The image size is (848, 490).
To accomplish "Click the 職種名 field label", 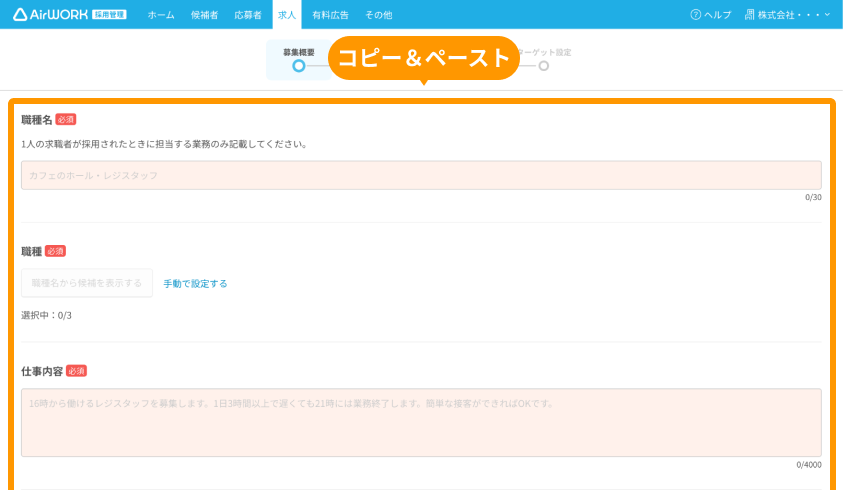I will point(37,120).
